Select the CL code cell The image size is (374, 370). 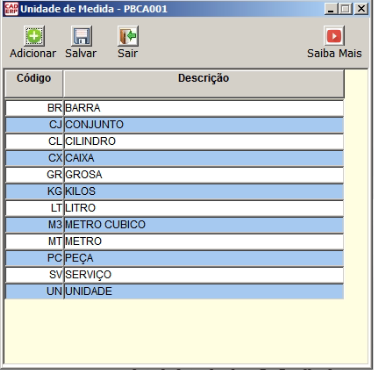[x=34, y=141]
